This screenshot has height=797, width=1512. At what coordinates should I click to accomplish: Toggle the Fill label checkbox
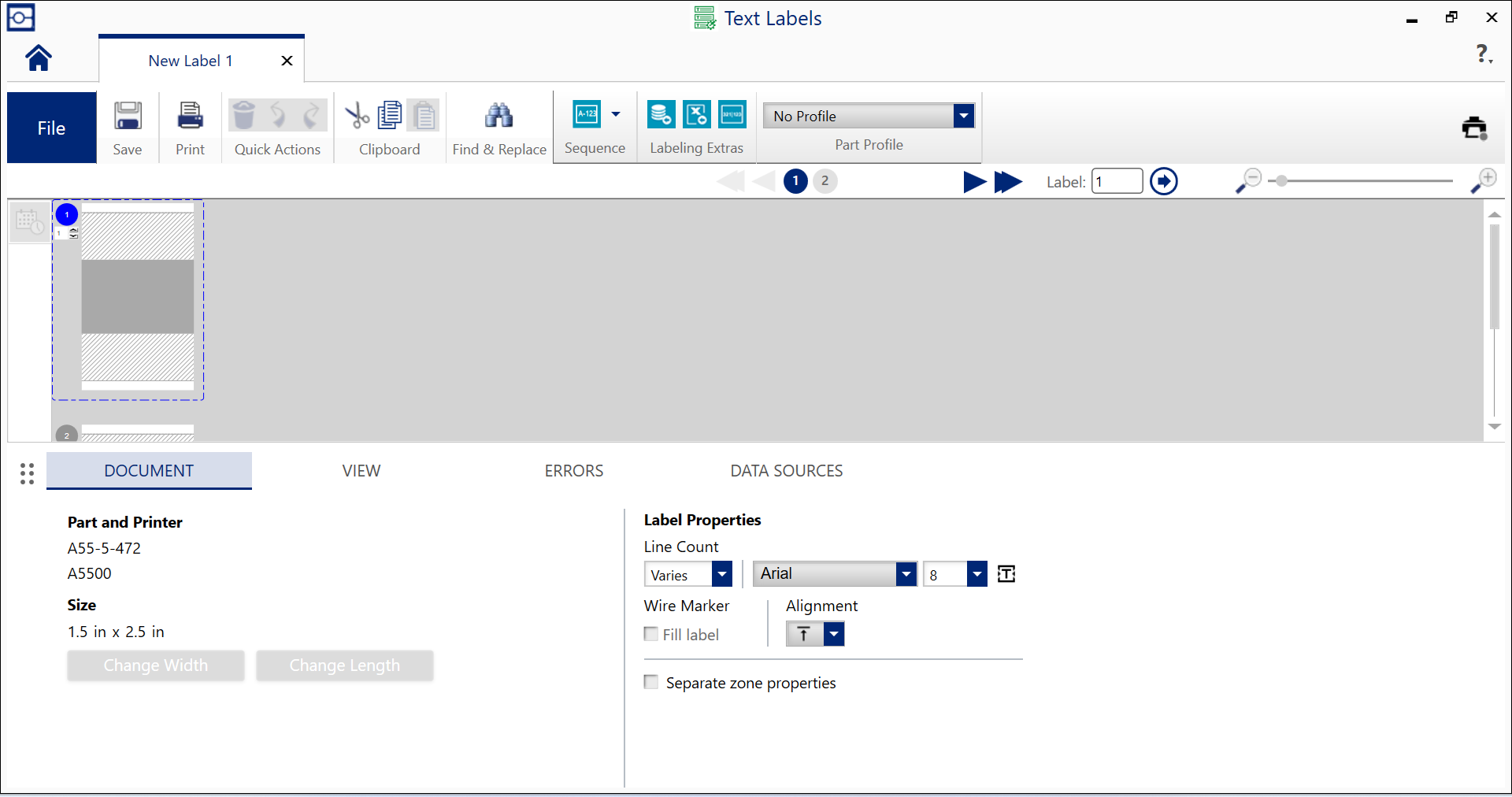coord(651,634)
